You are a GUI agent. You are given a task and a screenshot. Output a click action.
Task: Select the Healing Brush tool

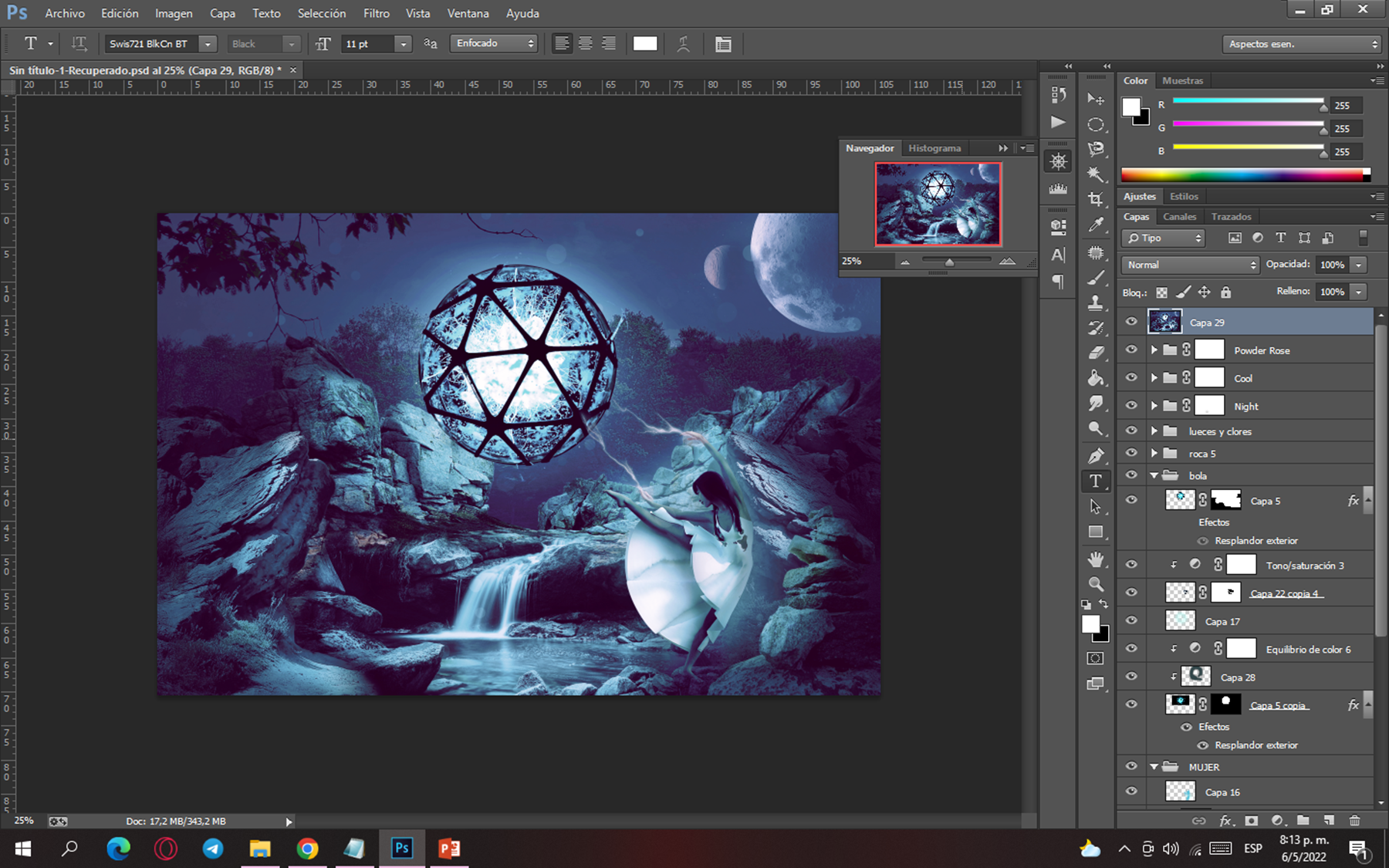coord(1096,252)
